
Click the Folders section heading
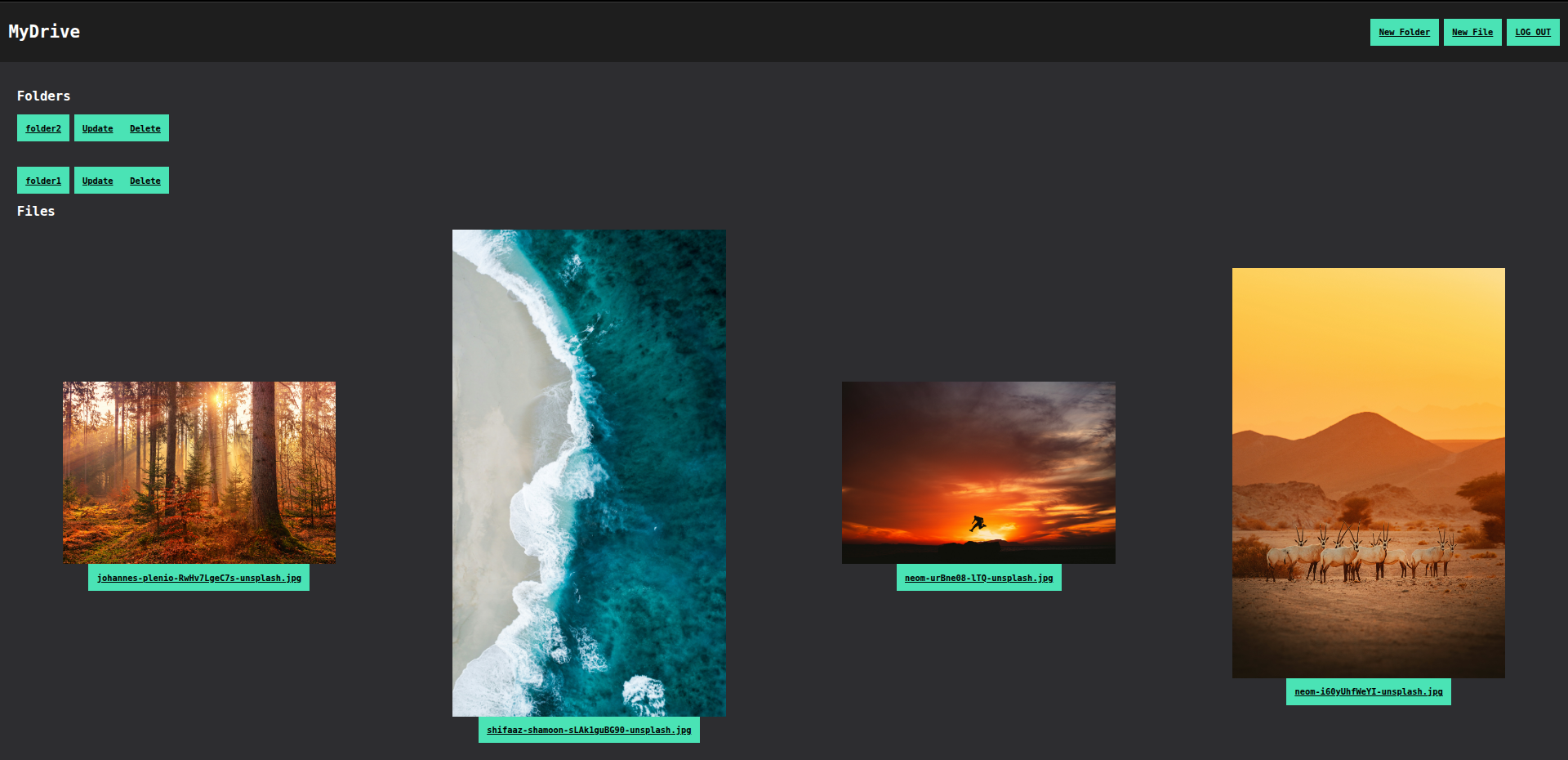44,96
